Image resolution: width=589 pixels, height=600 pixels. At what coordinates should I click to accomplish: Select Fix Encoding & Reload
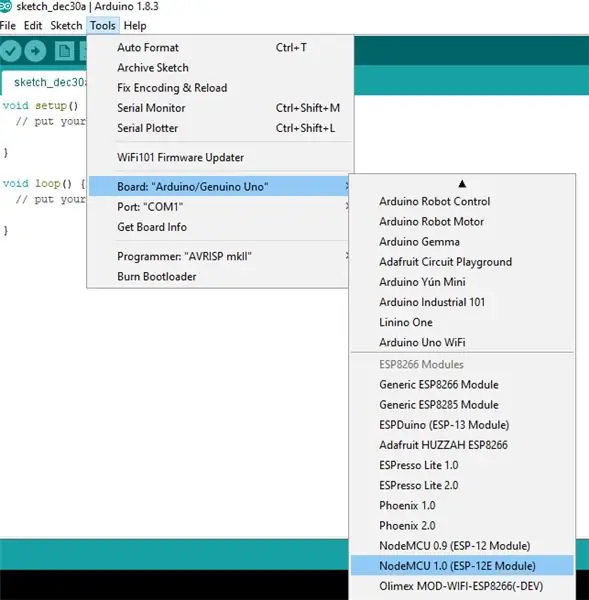click(x=219, y=88)
